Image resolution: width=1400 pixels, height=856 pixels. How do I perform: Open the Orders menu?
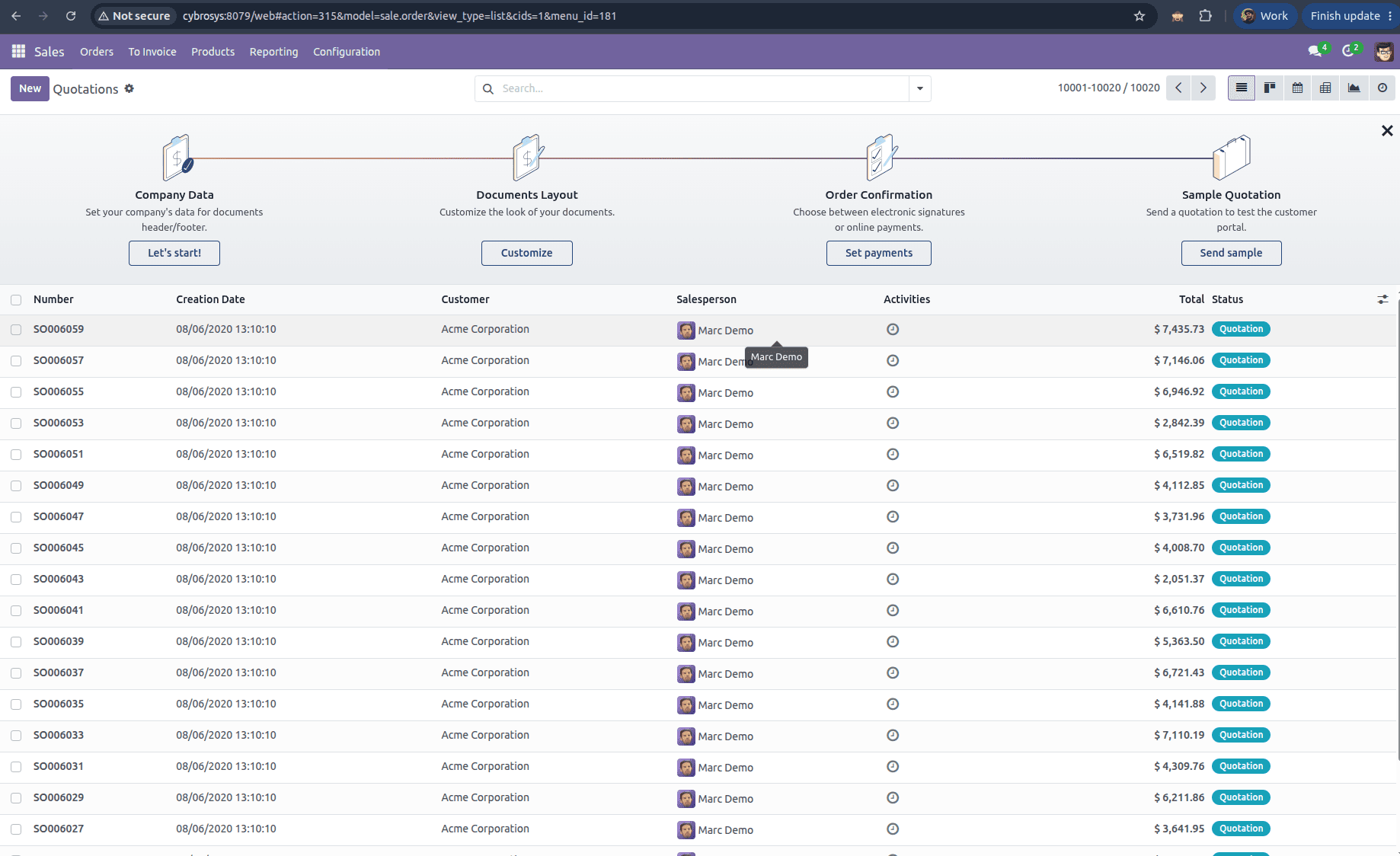(97, 52)
